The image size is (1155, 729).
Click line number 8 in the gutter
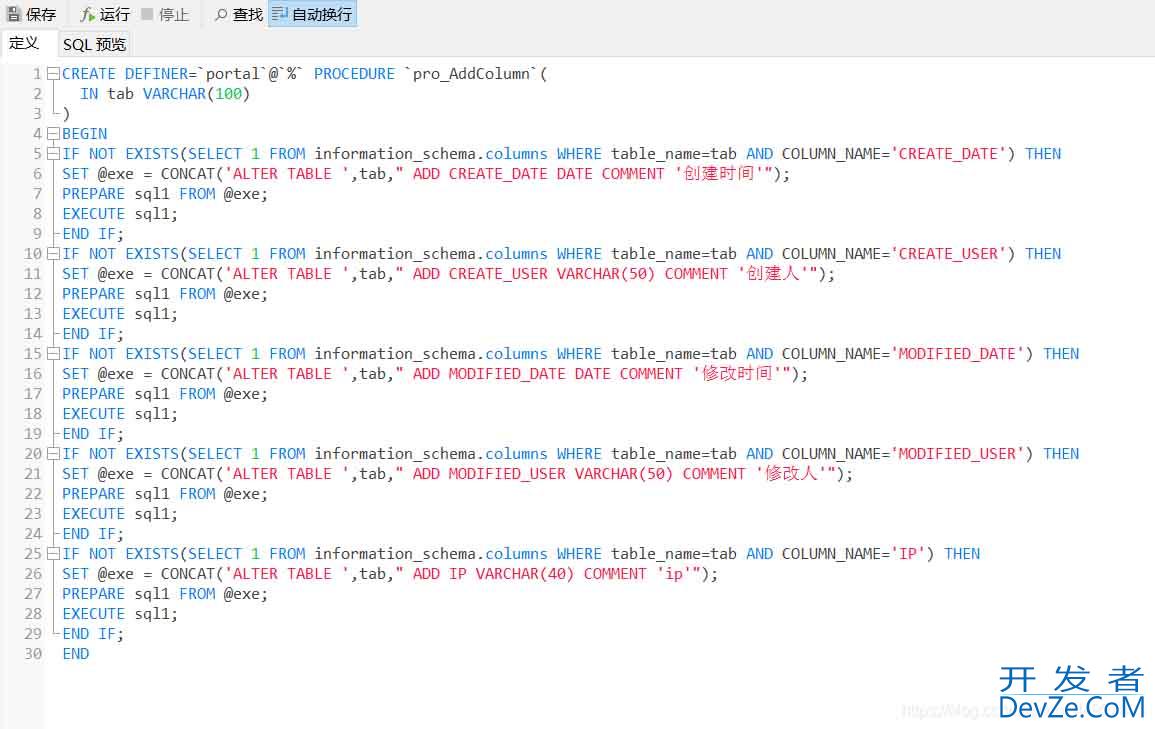[38, 214]
